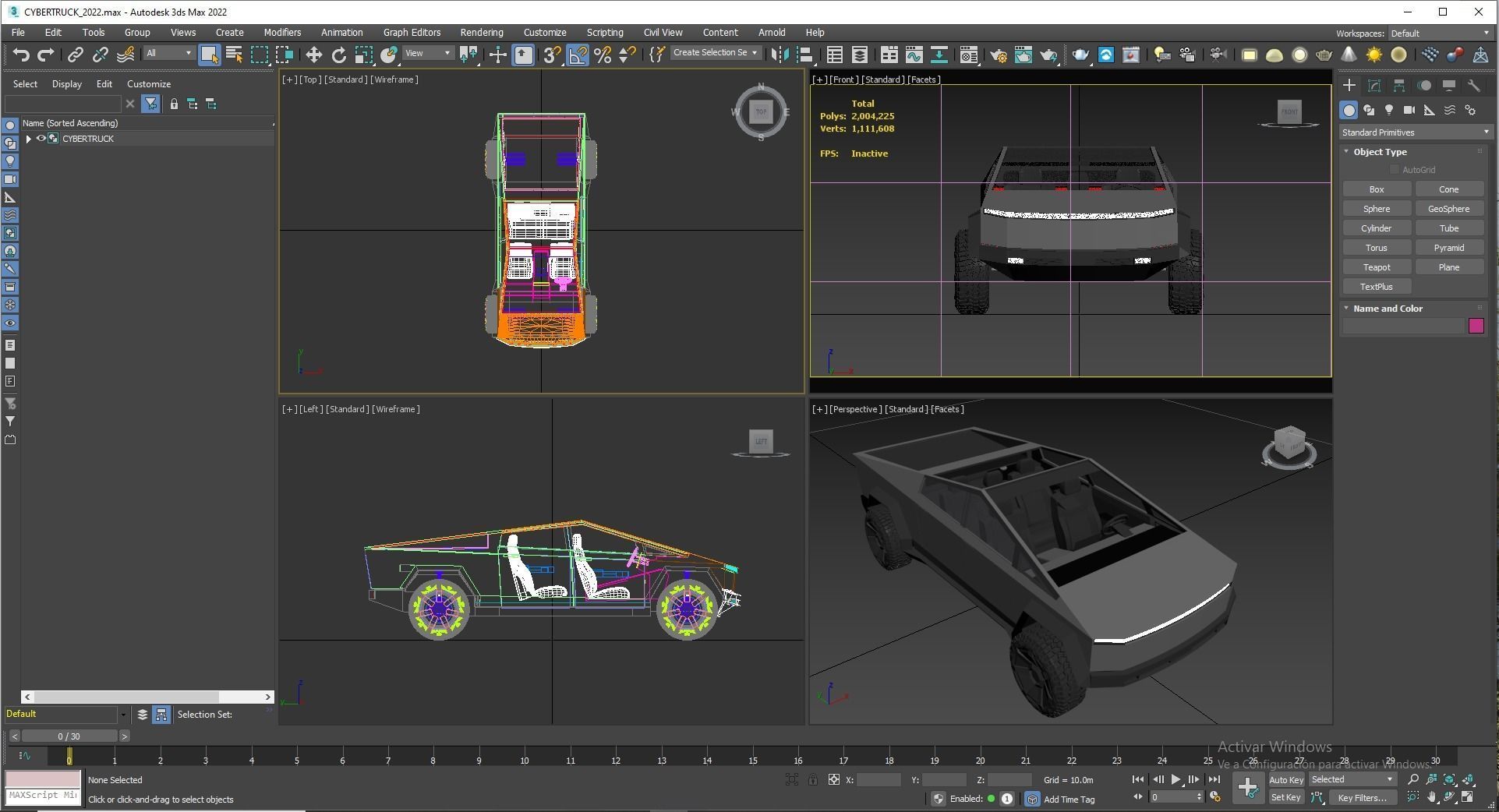
Task: Toggle Percent Snap icon
Action: [x=603, y=55]
